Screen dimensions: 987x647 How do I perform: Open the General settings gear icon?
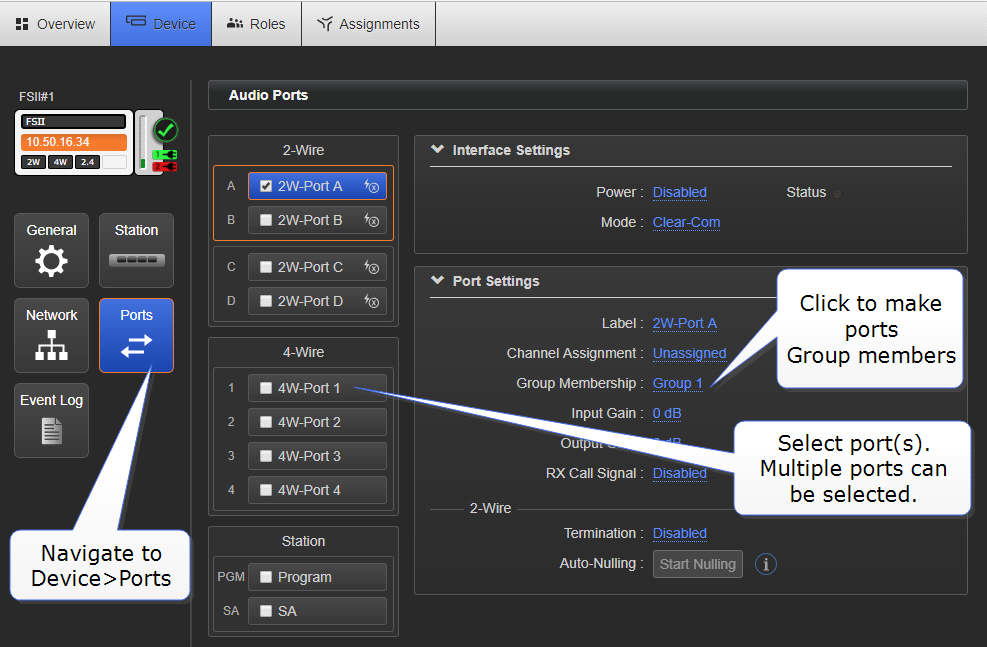(51, 261)
